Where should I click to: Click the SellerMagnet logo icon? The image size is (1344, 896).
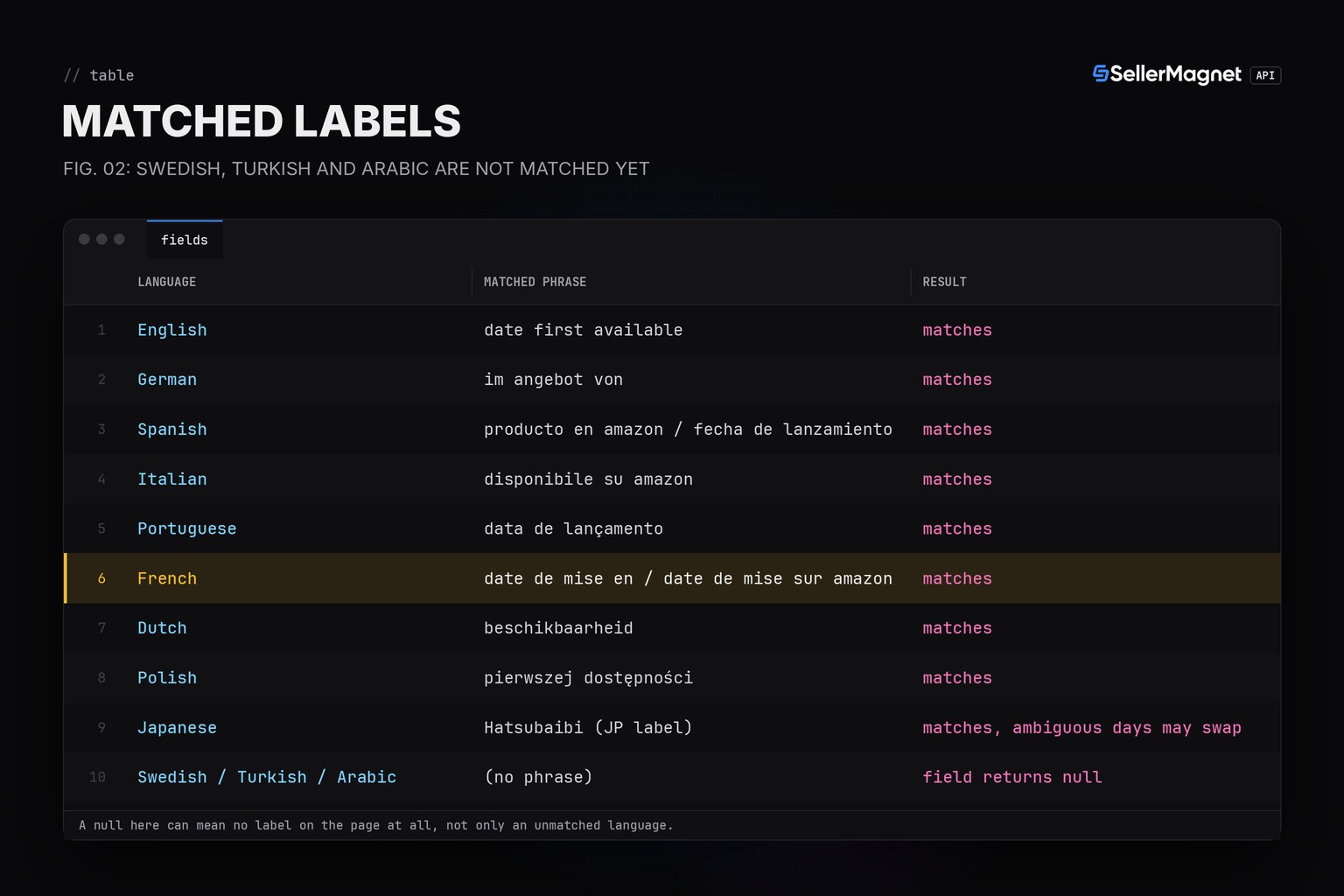click(1101, 73)
